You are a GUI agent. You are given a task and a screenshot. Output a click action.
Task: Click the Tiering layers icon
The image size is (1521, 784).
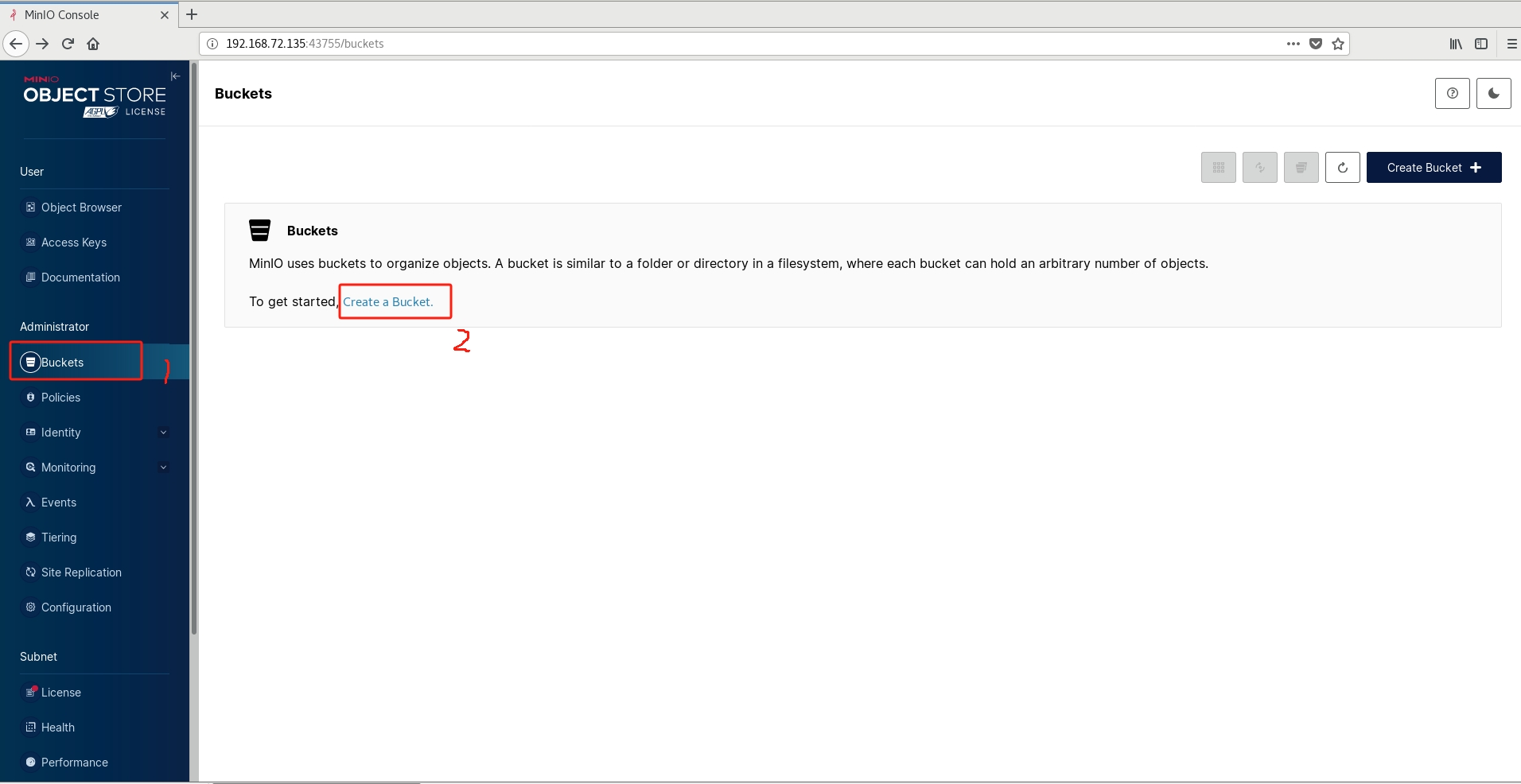click(30, 538)
